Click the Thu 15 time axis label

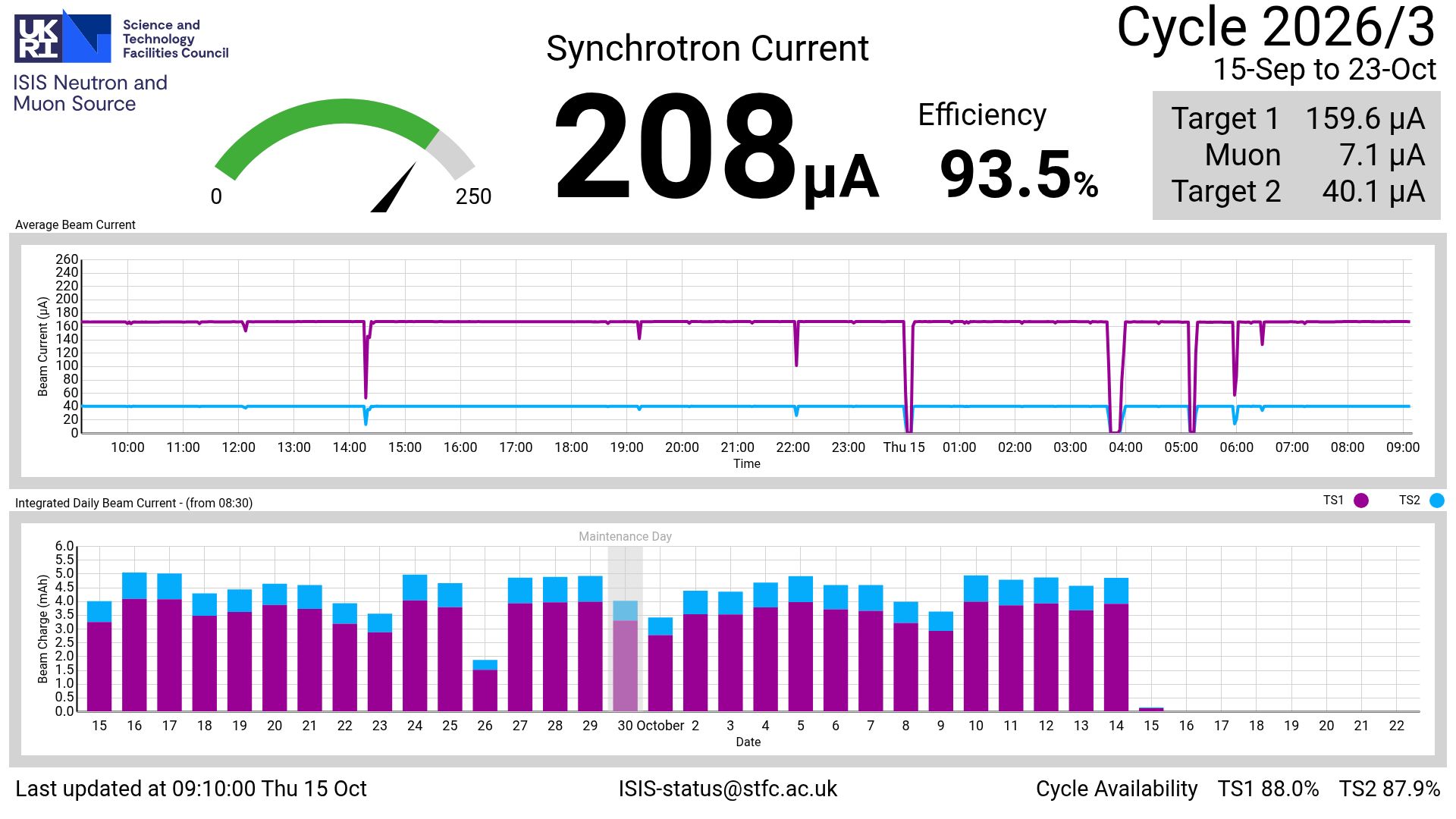(904, 447)
